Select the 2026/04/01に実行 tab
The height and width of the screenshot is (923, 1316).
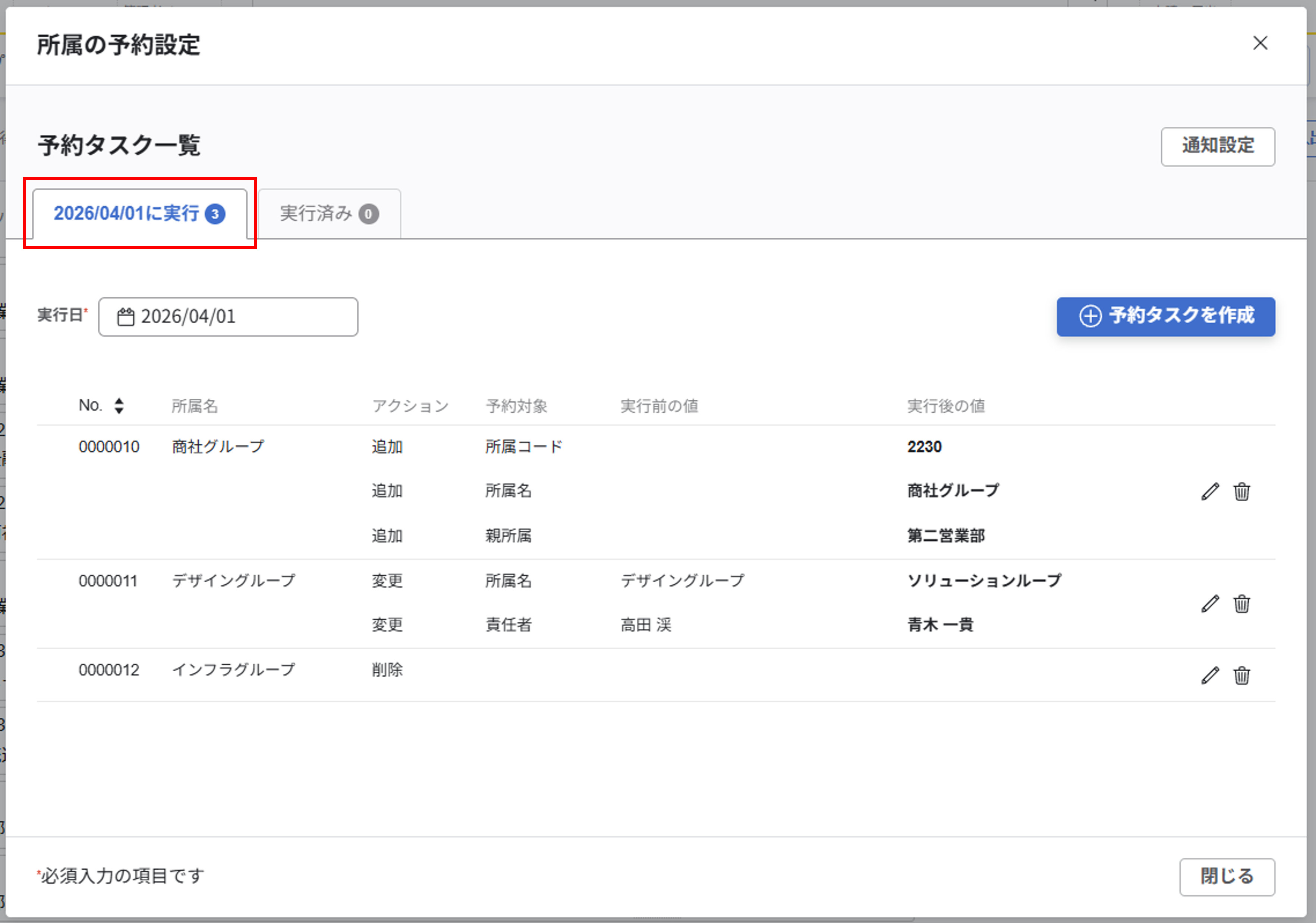click(x=139, y=214)
